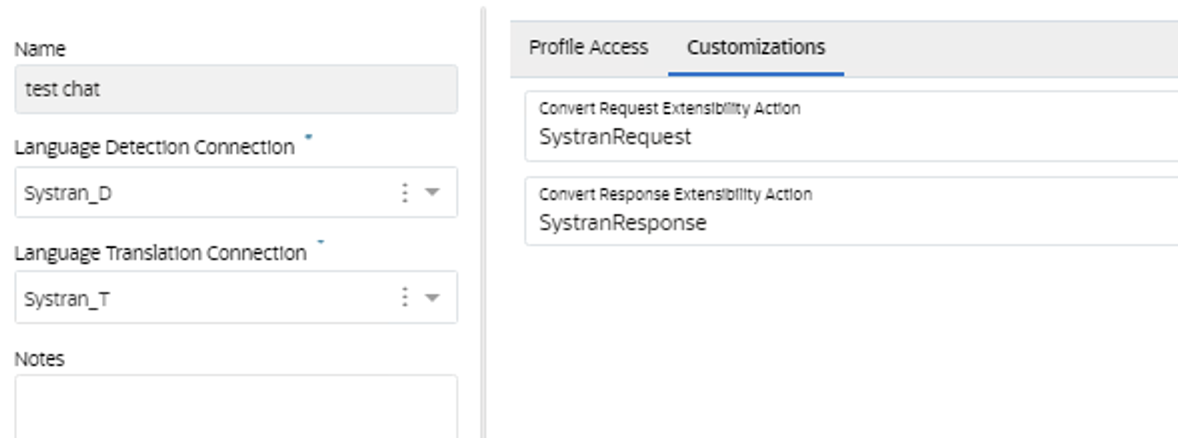This screenshot has height=438, width=1178.
Task: Switch to the Profile Access tab
Action: pos(588,47)
